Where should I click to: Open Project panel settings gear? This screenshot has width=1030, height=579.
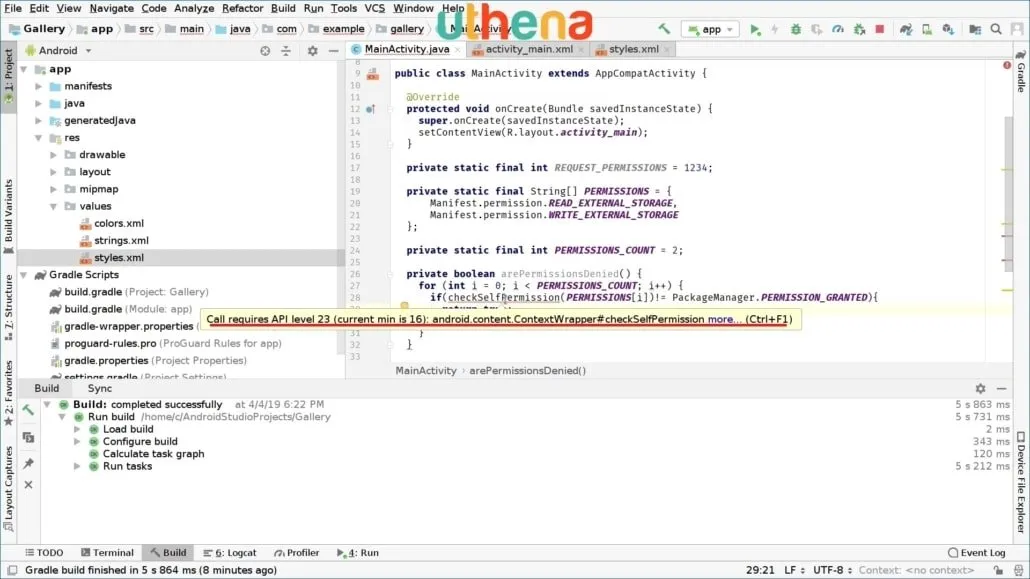coord(313,51)
